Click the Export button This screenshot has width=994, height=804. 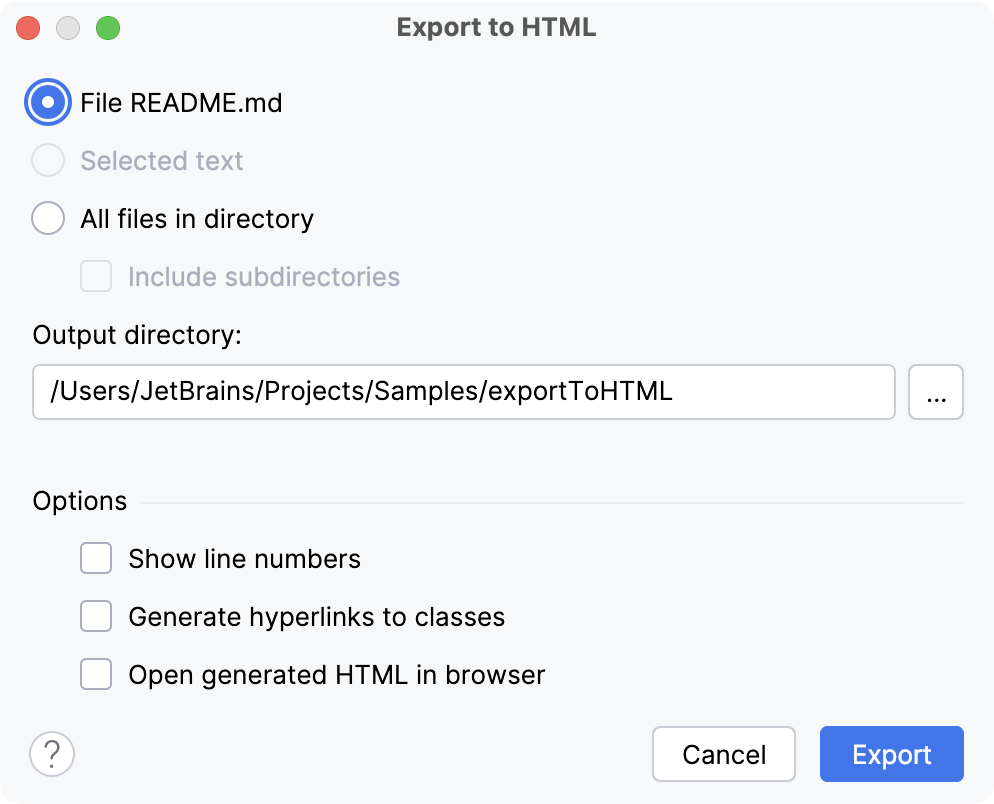coord(891,754)
